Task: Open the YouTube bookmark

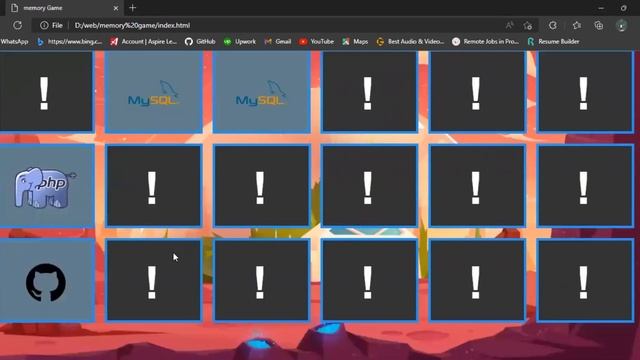Action: click(316, 42)
